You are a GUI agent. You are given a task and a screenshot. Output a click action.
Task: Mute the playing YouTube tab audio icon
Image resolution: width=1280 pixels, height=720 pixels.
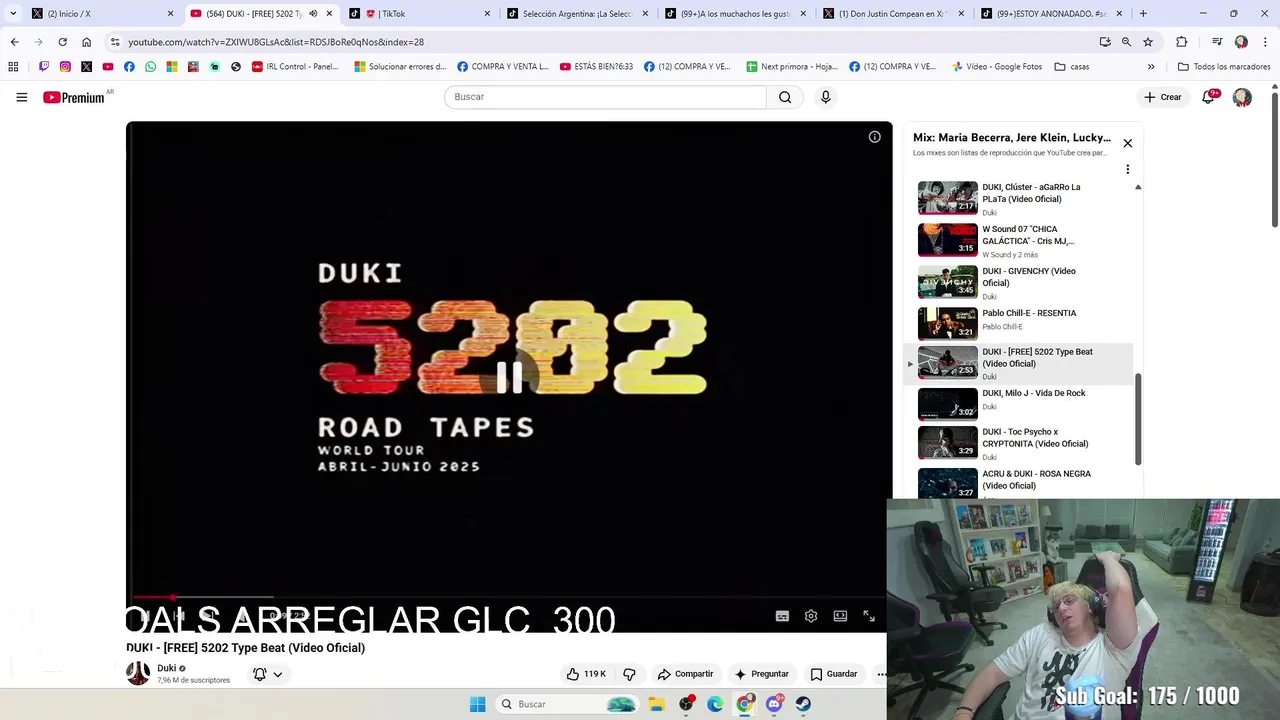pos(312,14)
